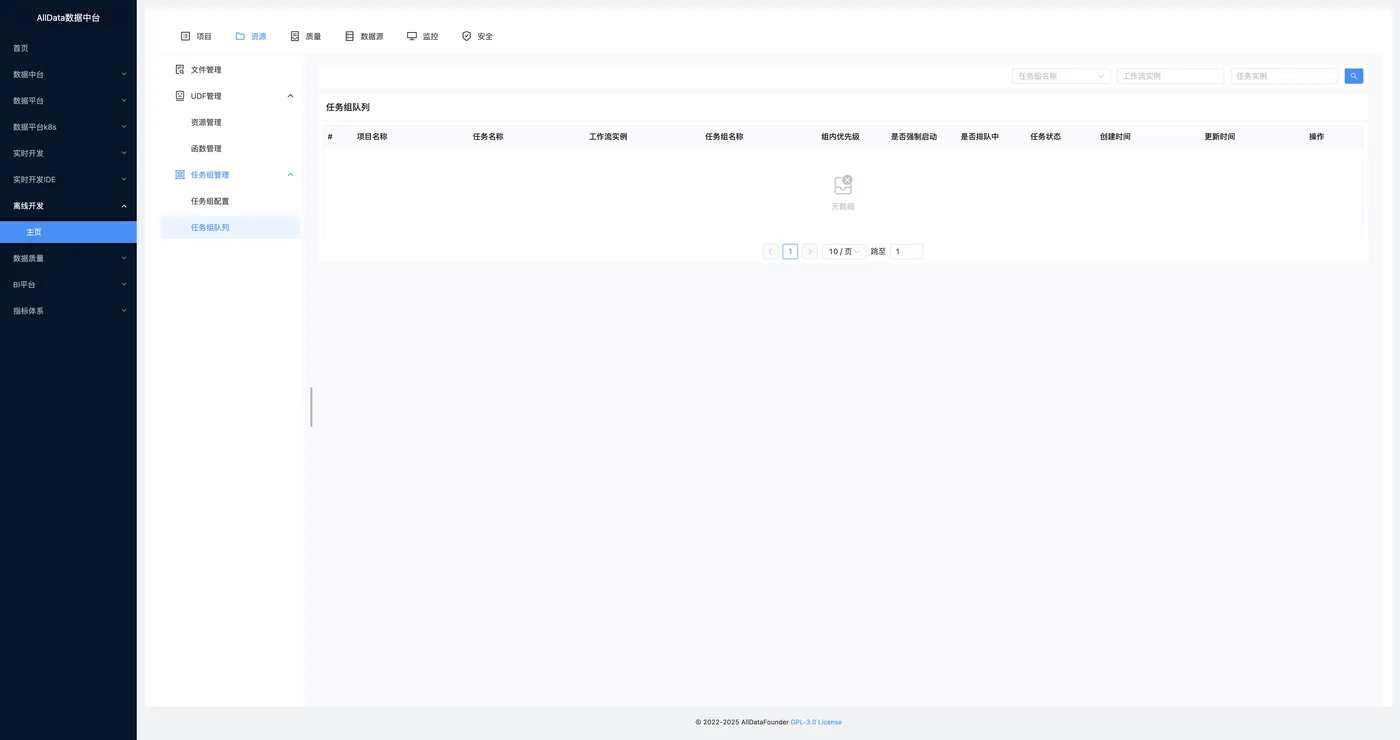Screen dimensions: 1400x740
Task: Click the 资源 folder icon
Action: (240, 36)
